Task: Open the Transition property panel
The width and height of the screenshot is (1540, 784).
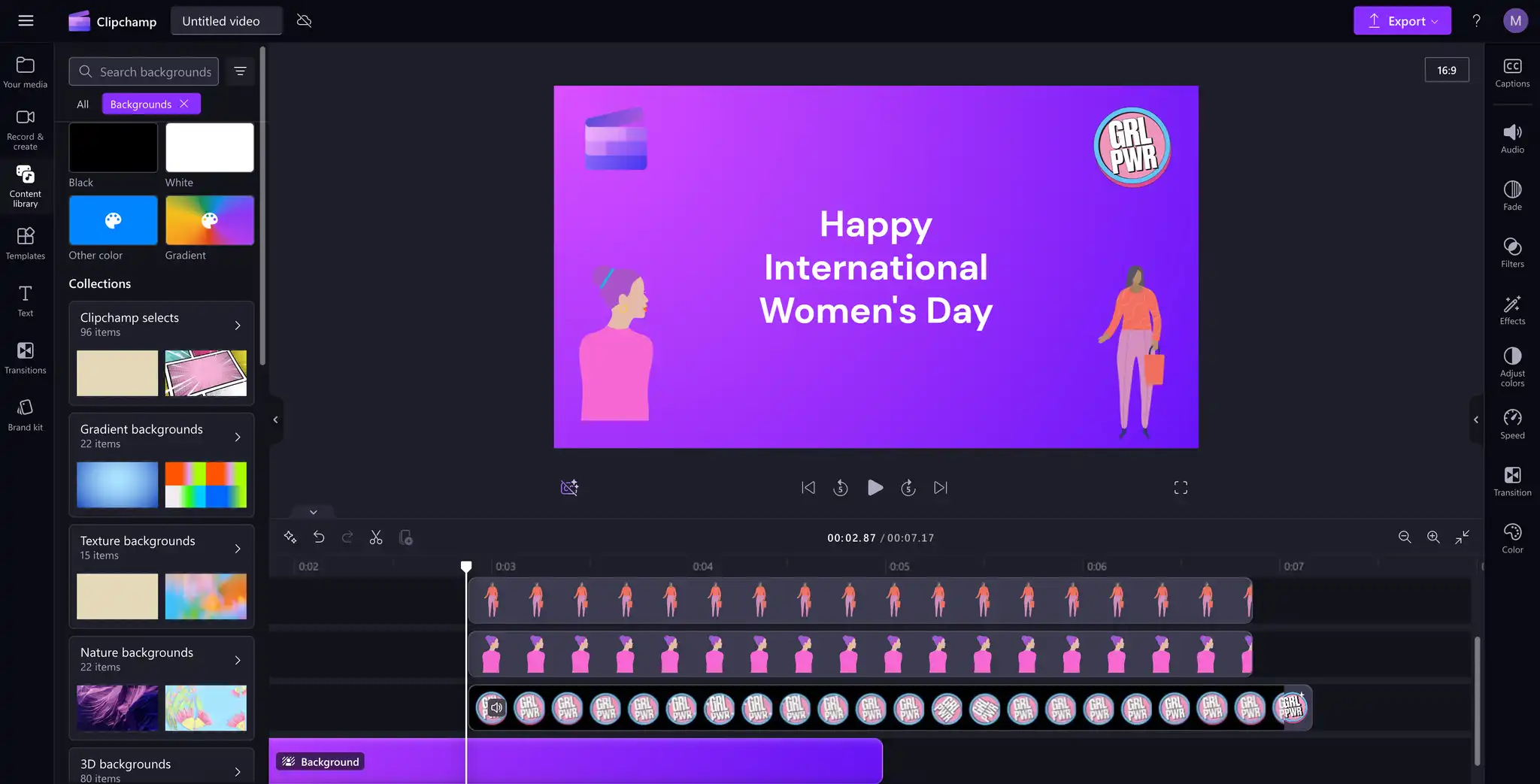Action: 1512,482
